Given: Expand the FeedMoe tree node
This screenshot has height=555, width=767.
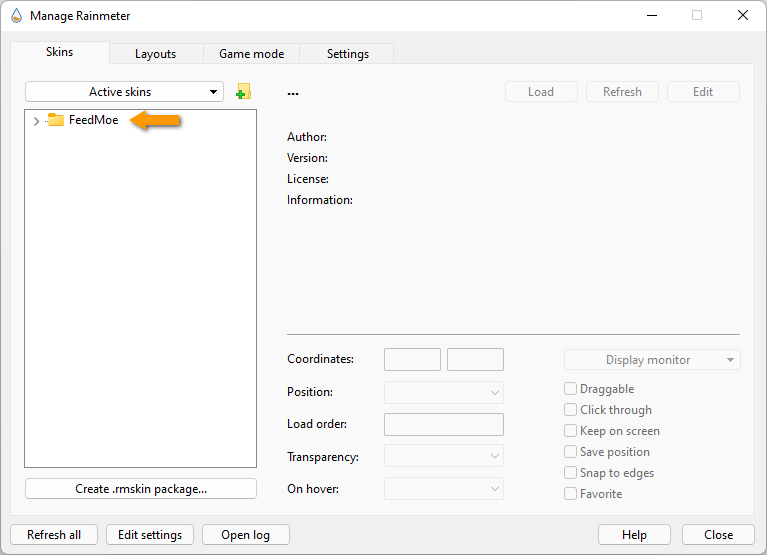Looking at the screenshot, I should pos(36,121).
